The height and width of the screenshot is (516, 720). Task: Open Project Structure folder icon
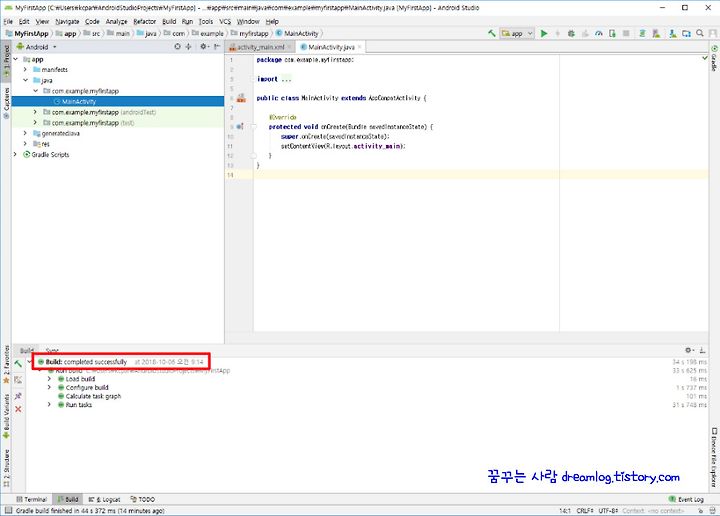click(x=686, y=33)
